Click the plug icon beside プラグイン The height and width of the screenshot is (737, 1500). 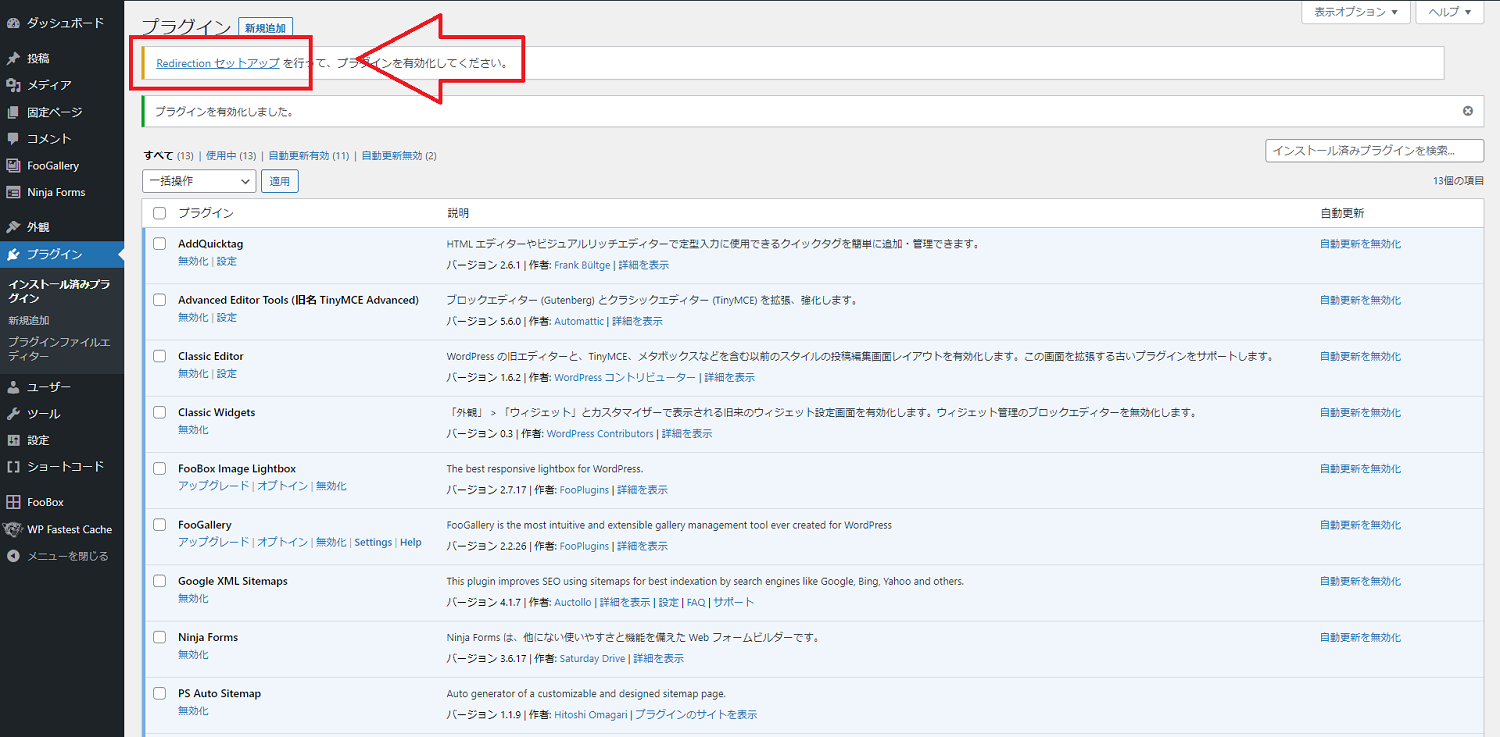click(13, 254)
